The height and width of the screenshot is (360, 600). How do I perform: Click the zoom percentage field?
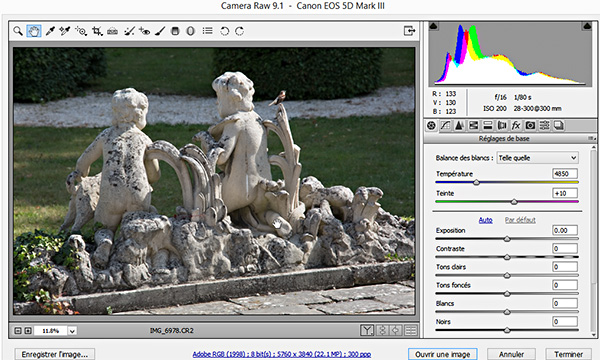click(51, 331)
